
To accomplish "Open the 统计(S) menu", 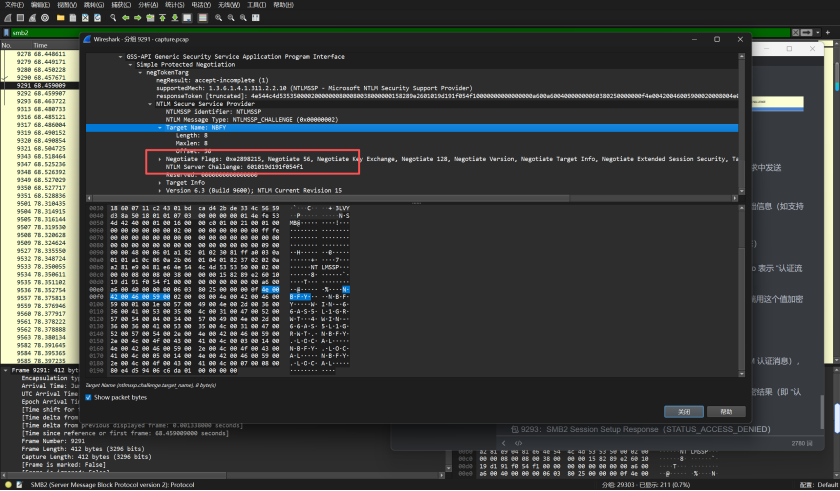I will (x=173, y=4).
